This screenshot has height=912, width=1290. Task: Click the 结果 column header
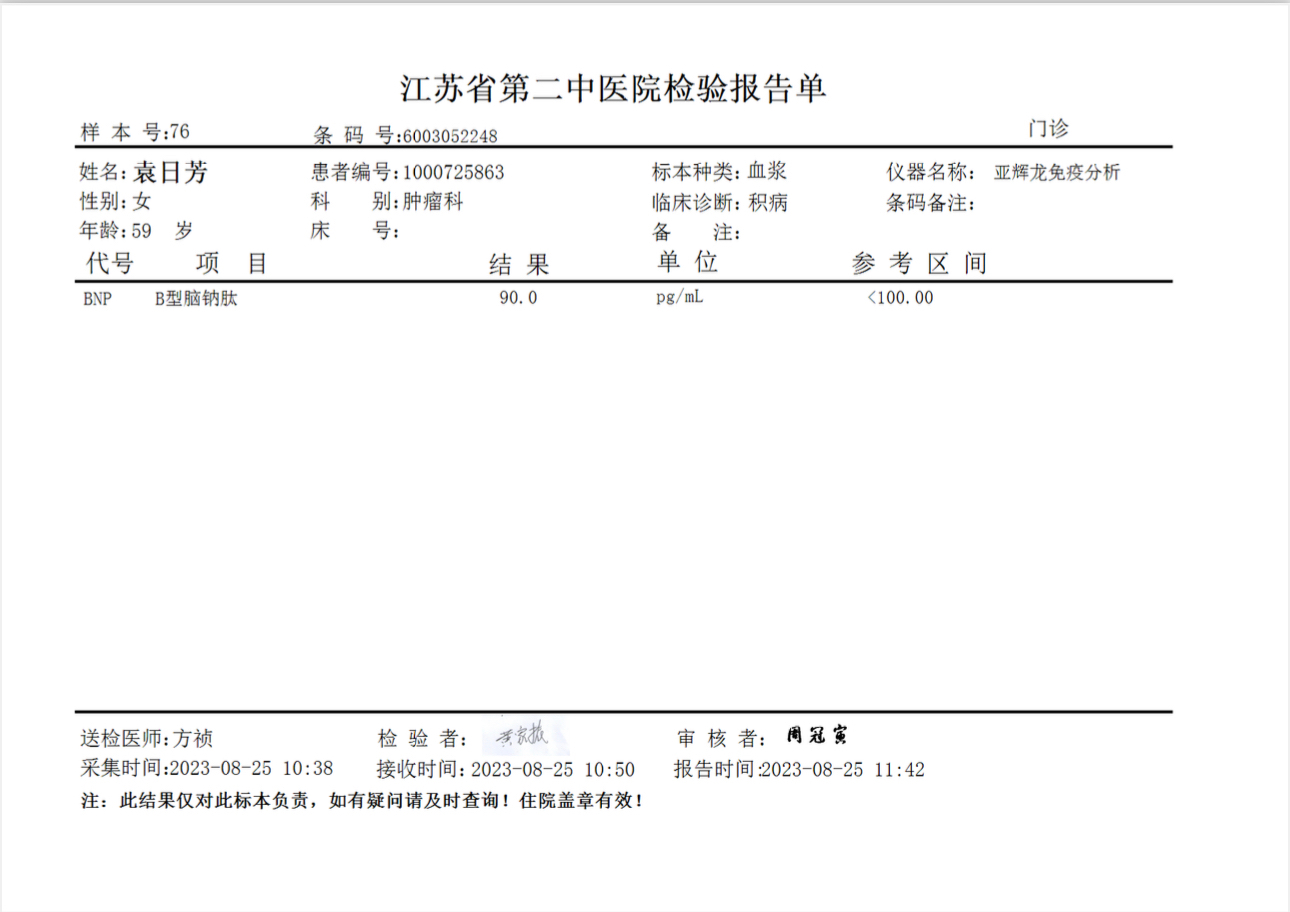(519, 265)
